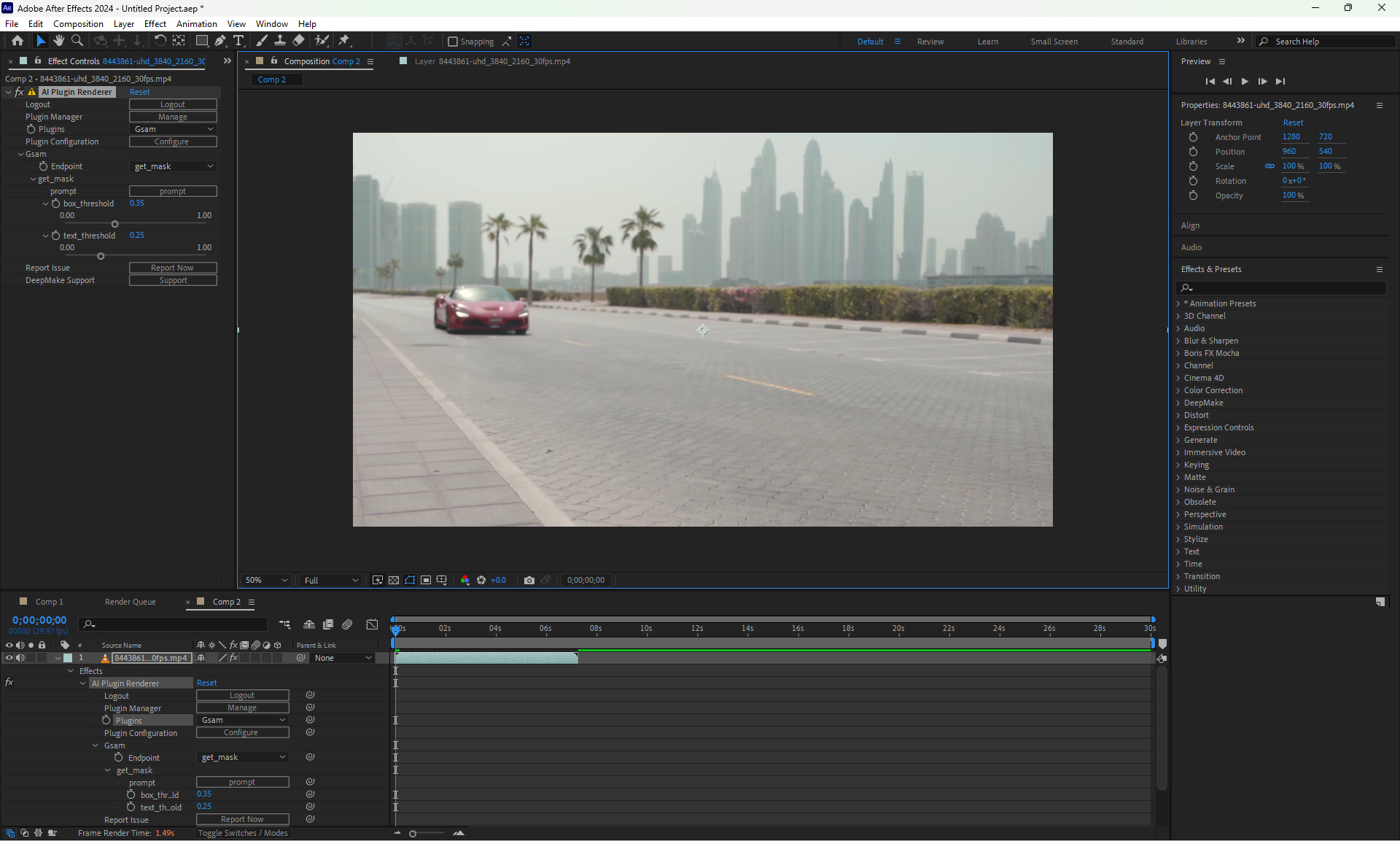This screenshot has height=841, width=1400.
Task: Collapse the Gsam group in the timeline
Action: coord(96,745)
